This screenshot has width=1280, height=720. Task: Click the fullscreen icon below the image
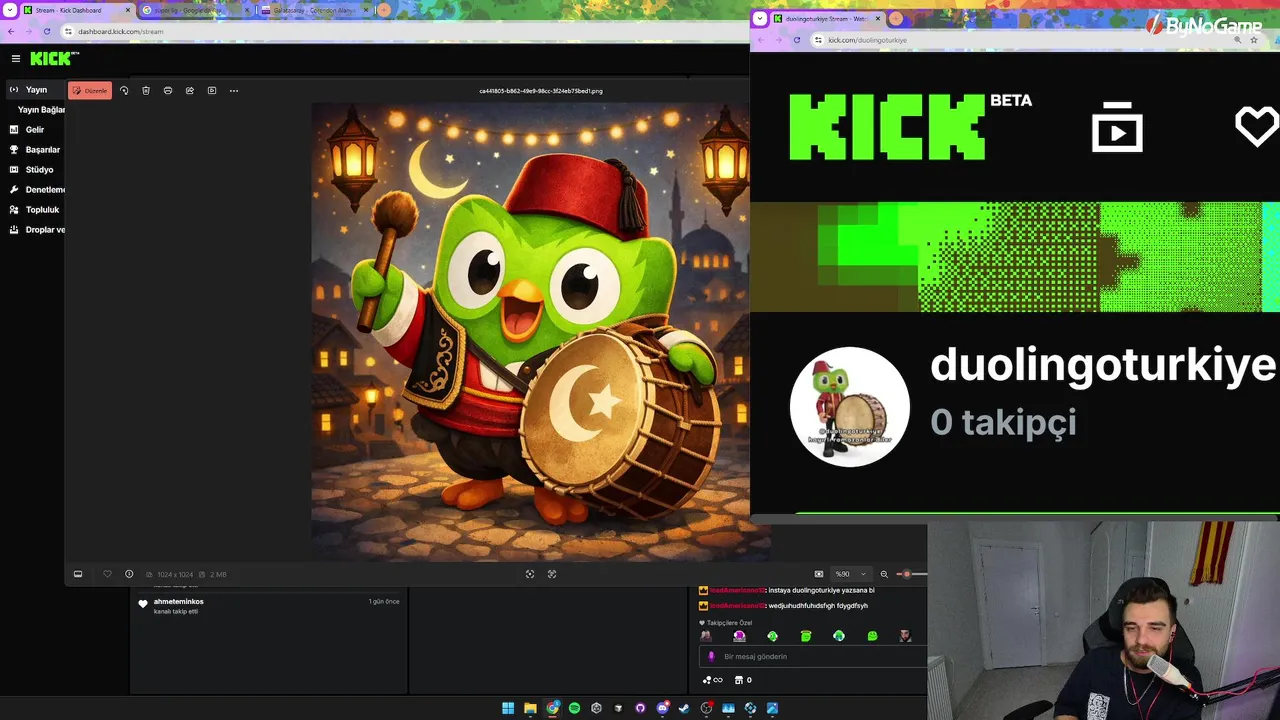point(552,574)
